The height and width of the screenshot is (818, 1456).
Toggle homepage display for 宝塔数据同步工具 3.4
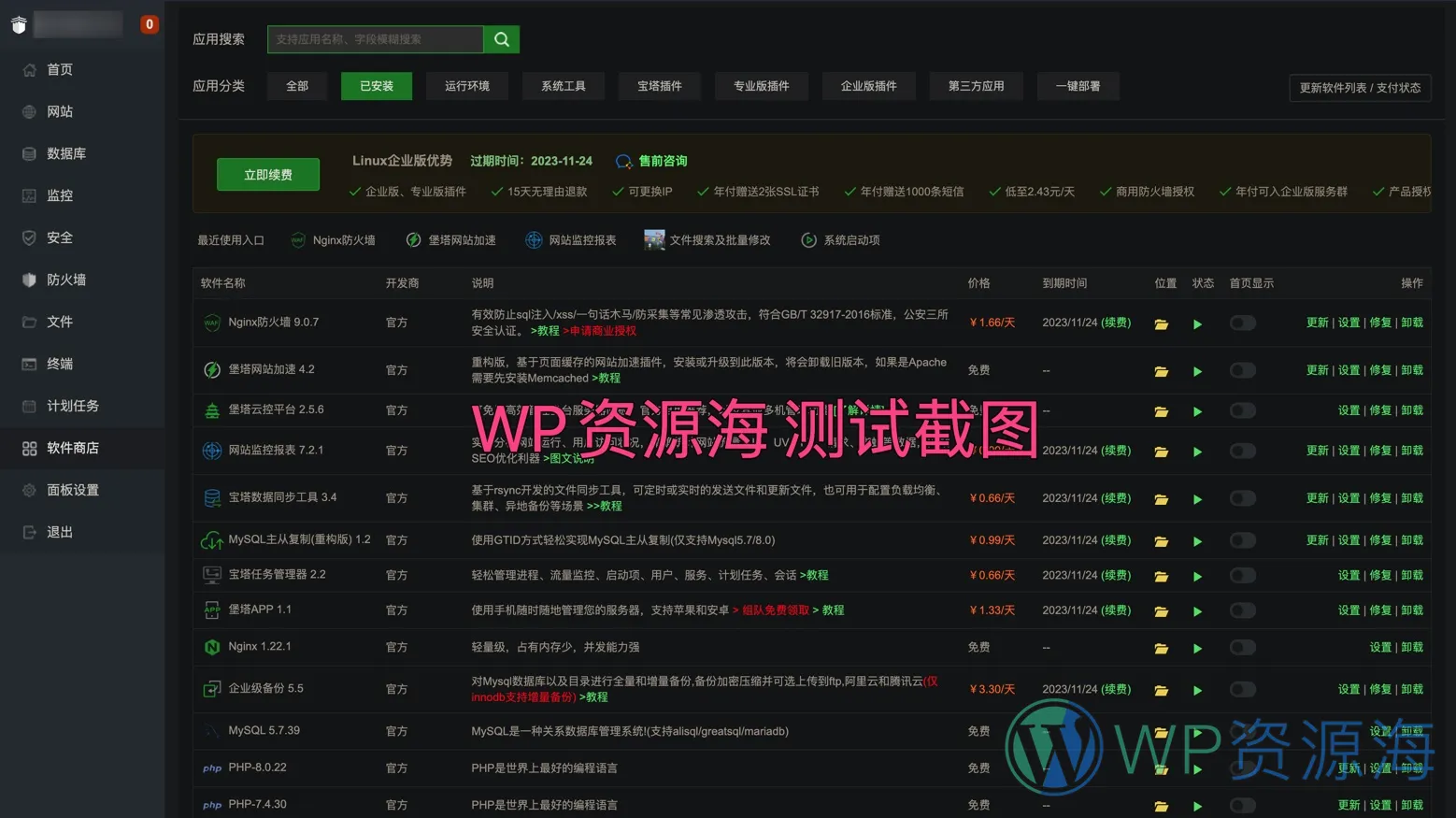click(x=1242, y=498)
